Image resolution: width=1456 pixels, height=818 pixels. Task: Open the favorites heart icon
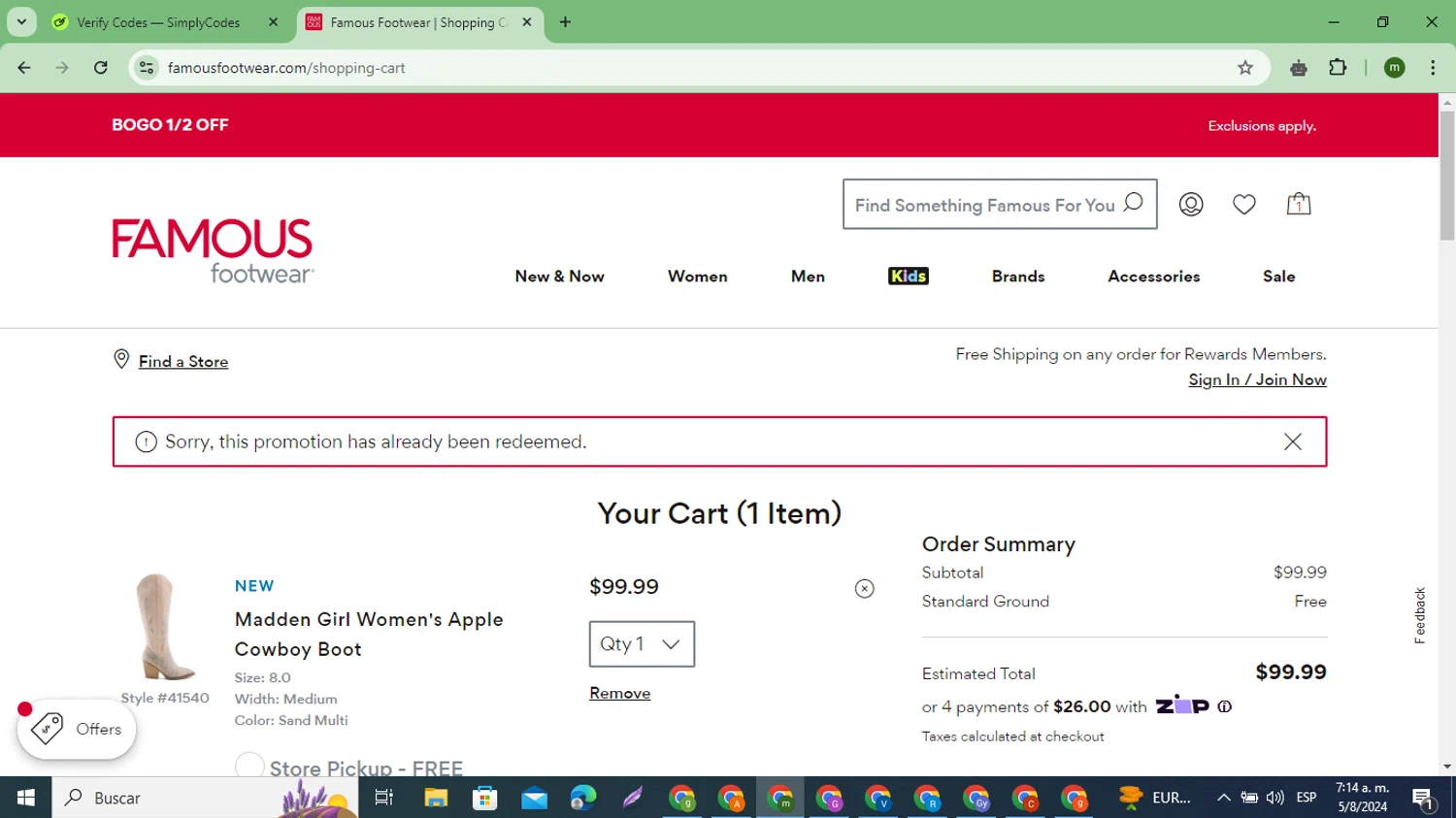1244,204
